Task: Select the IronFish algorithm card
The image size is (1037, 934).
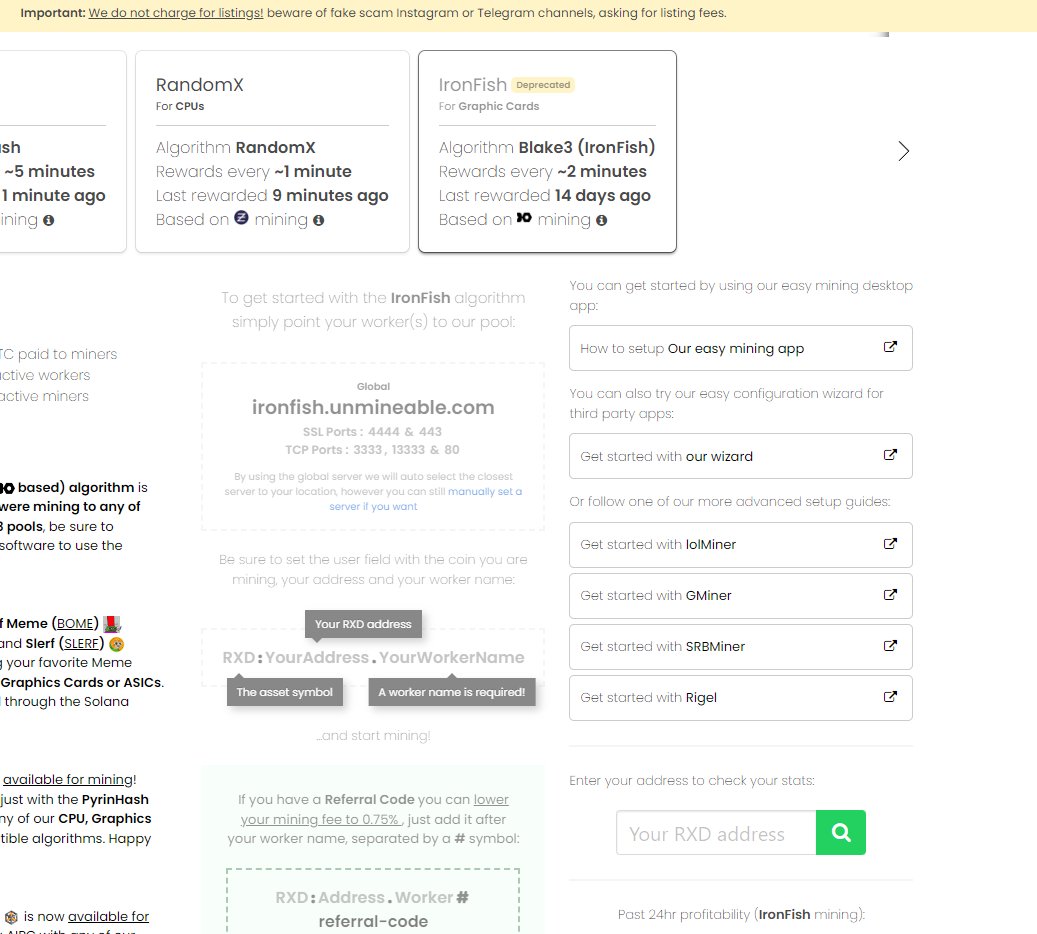Action: tap(547, 151)
